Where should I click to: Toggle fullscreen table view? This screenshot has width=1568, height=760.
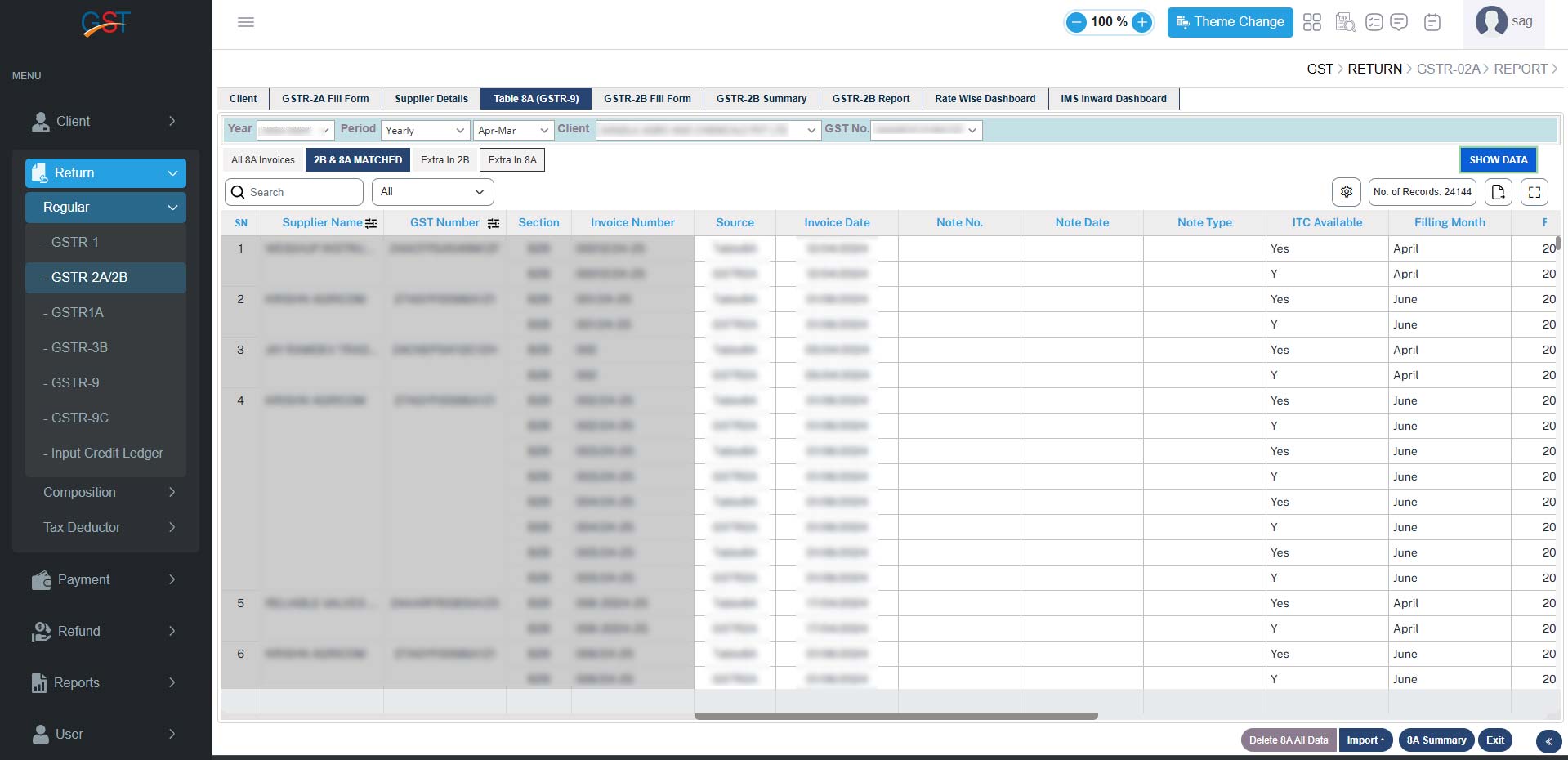[x=1534, y=192]
